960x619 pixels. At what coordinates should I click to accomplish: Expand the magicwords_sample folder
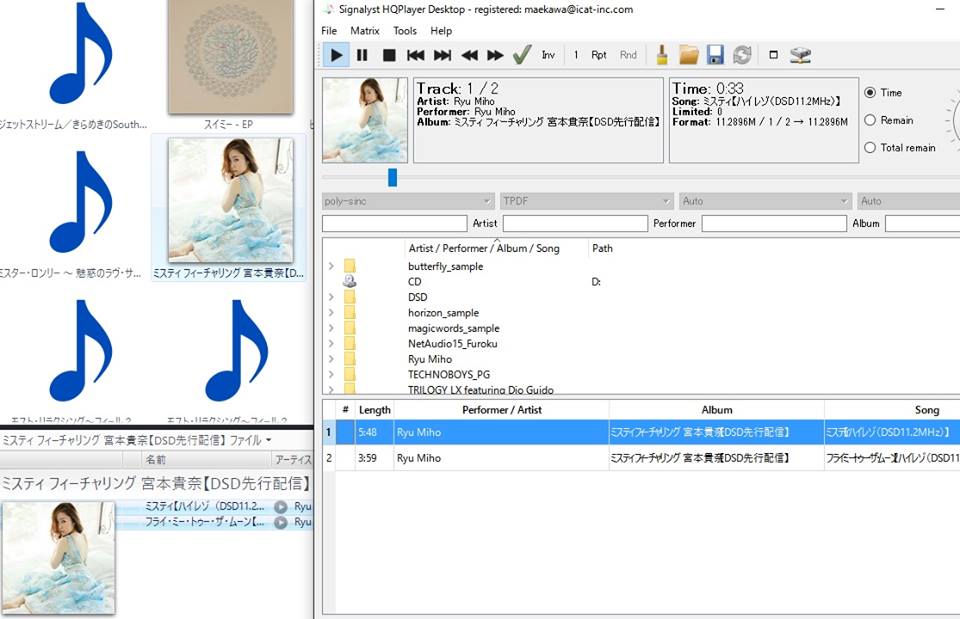pyautogui.click(x=331, y=328)
